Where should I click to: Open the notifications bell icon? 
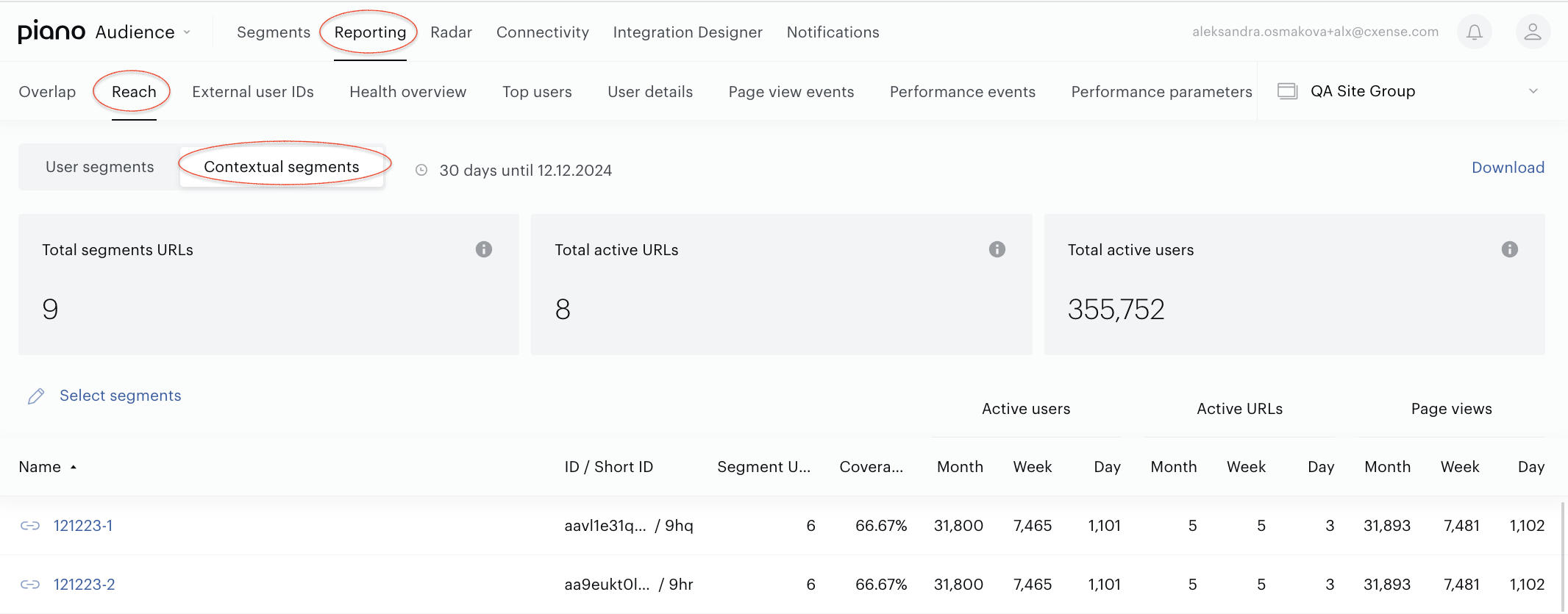pos(1474,32)
